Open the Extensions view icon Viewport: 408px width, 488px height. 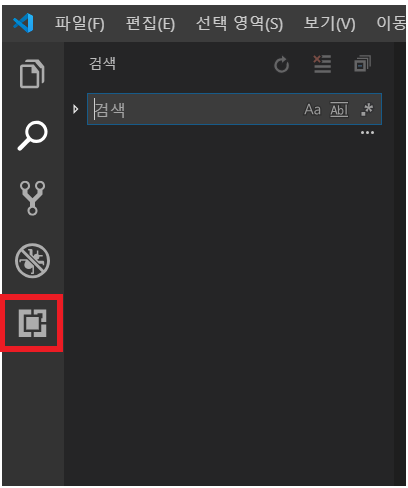coord(32,323)
